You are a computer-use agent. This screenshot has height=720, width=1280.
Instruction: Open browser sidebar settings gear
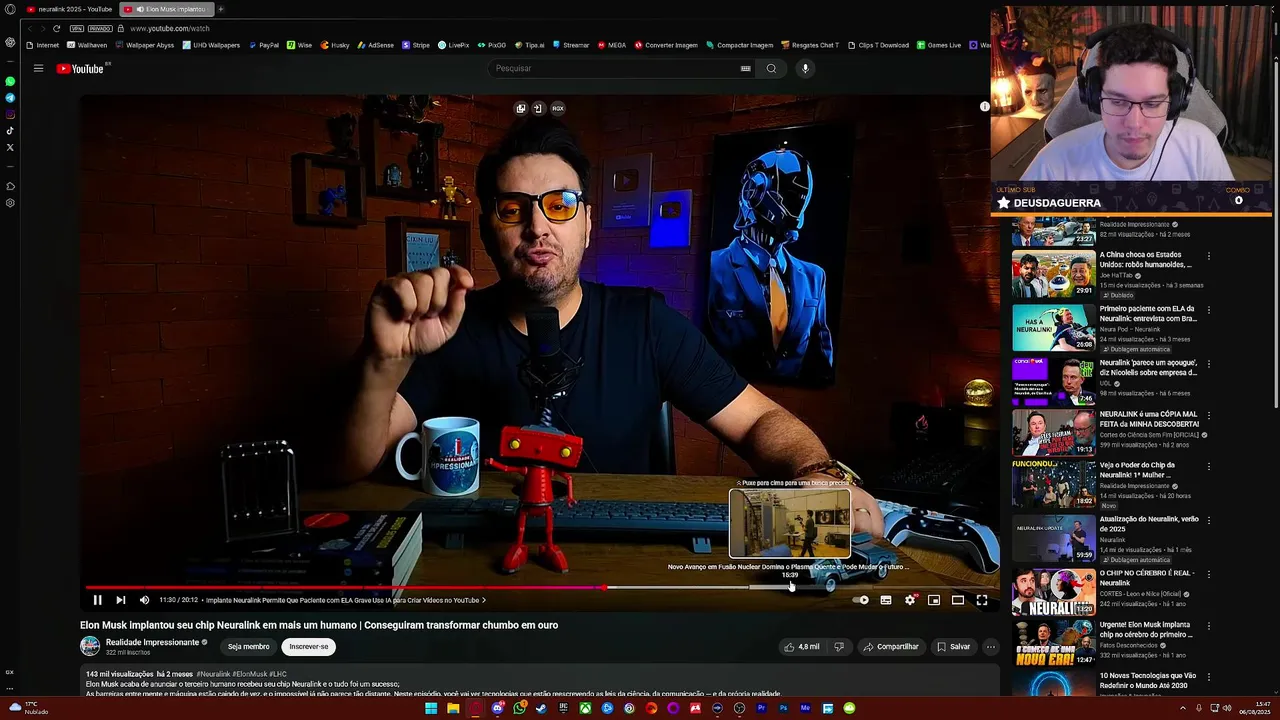pos(10,203)
